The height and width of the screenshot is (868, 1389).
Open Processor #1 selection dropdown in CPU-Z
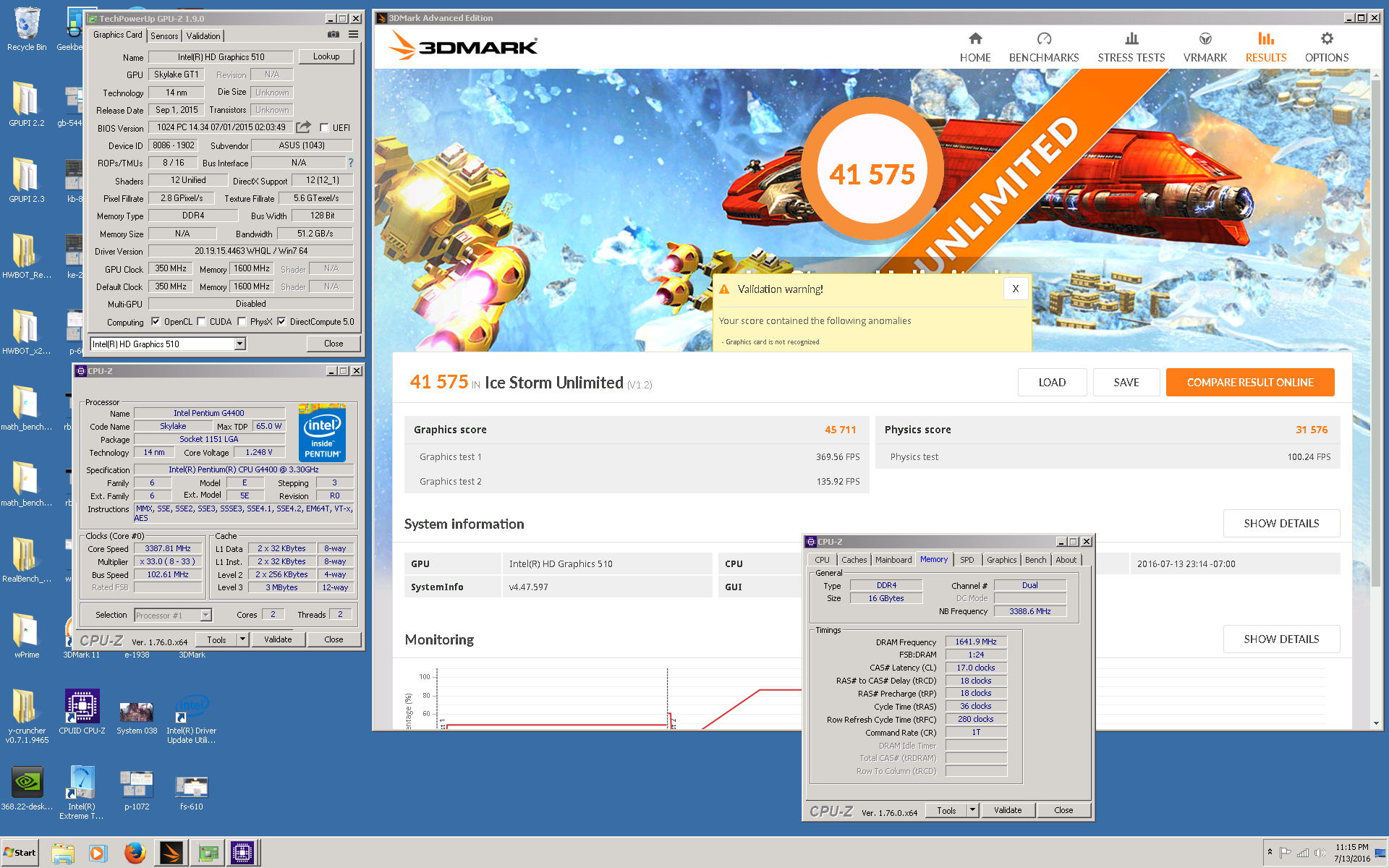click(x=206, y=615)
